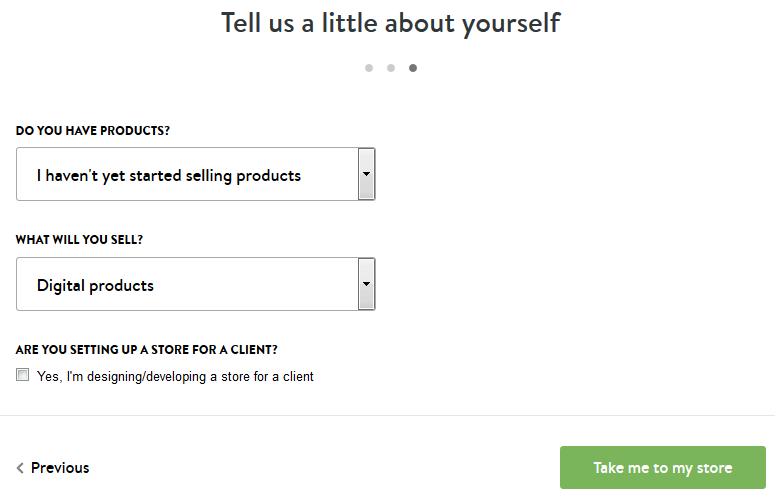The image size is (775, 498).
Task: Click the 'Yes, I'm designing/developing a store' label
Action: pos(175,377)
